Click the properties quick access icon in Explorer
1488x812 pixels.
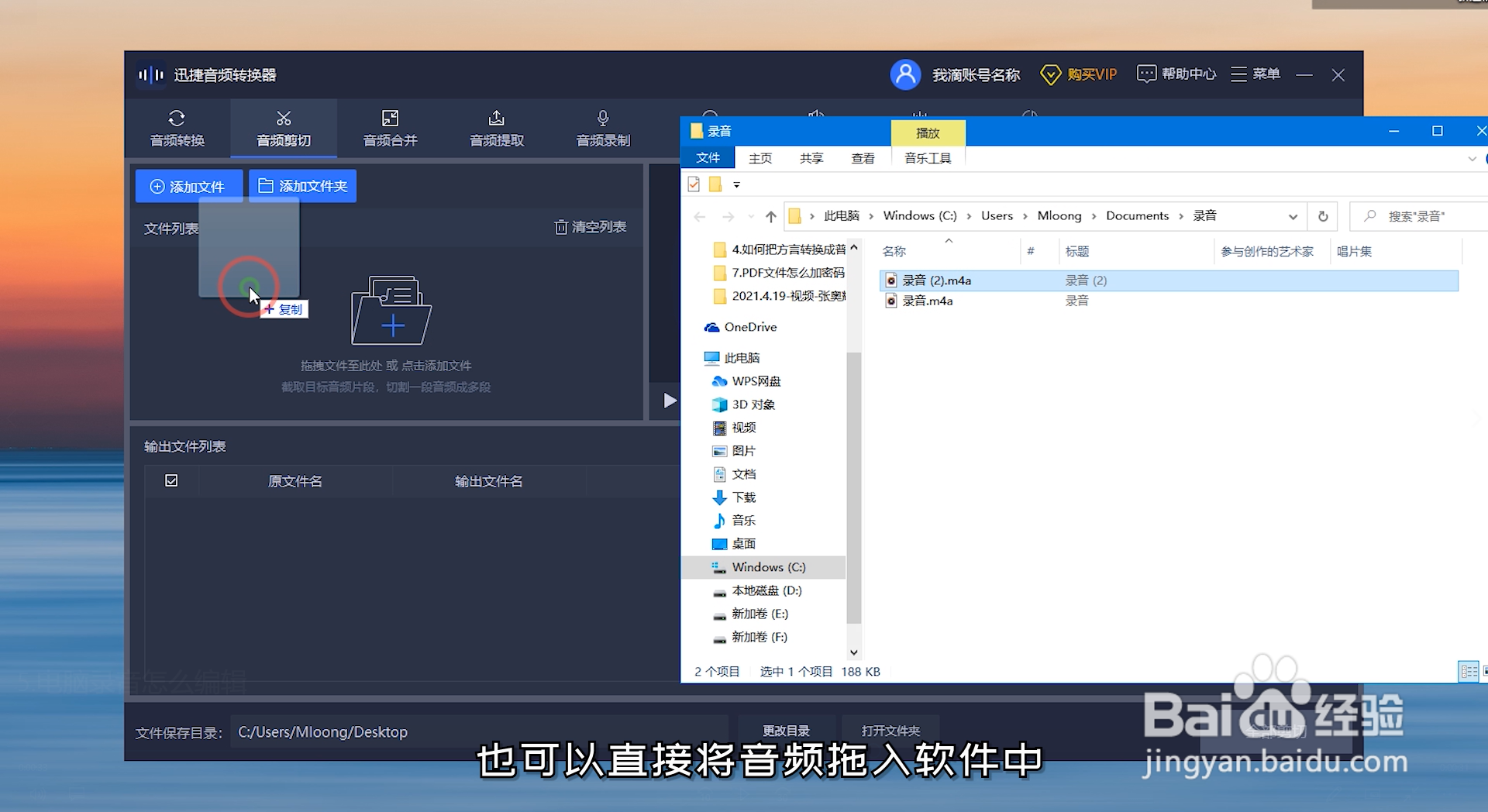coord(694,184)
